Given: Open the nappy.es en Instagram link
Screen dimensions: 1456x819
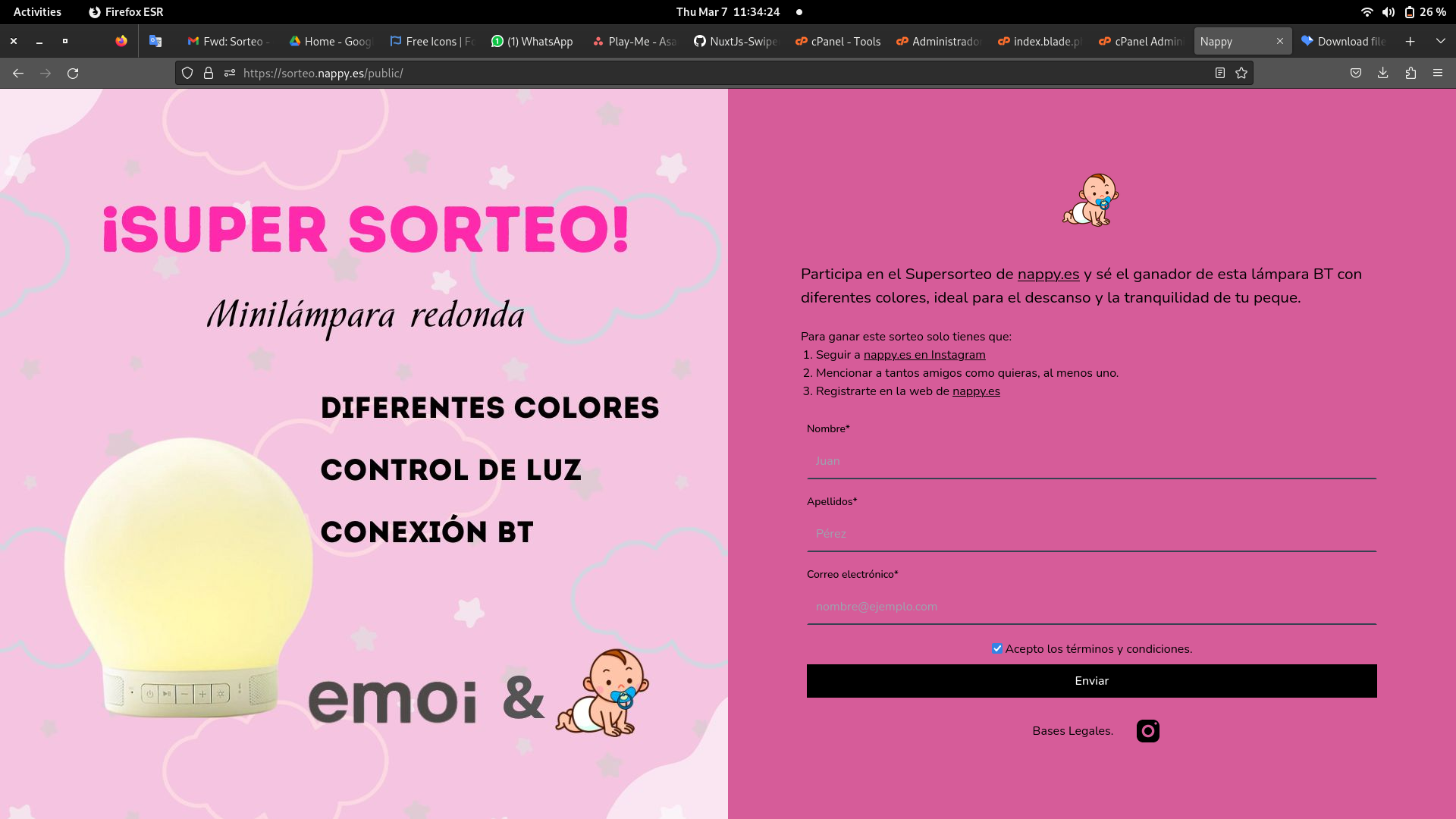Looking at the screenshot, I should tap(924, 354).
